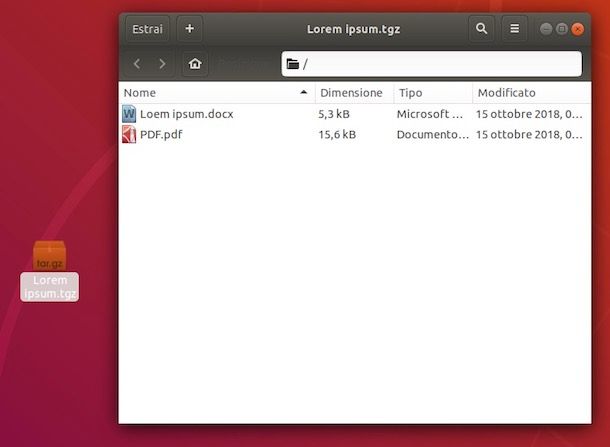The image size is (610, 447).
Task: Sort by the Dimensione column header
Action: coord(354,93)
